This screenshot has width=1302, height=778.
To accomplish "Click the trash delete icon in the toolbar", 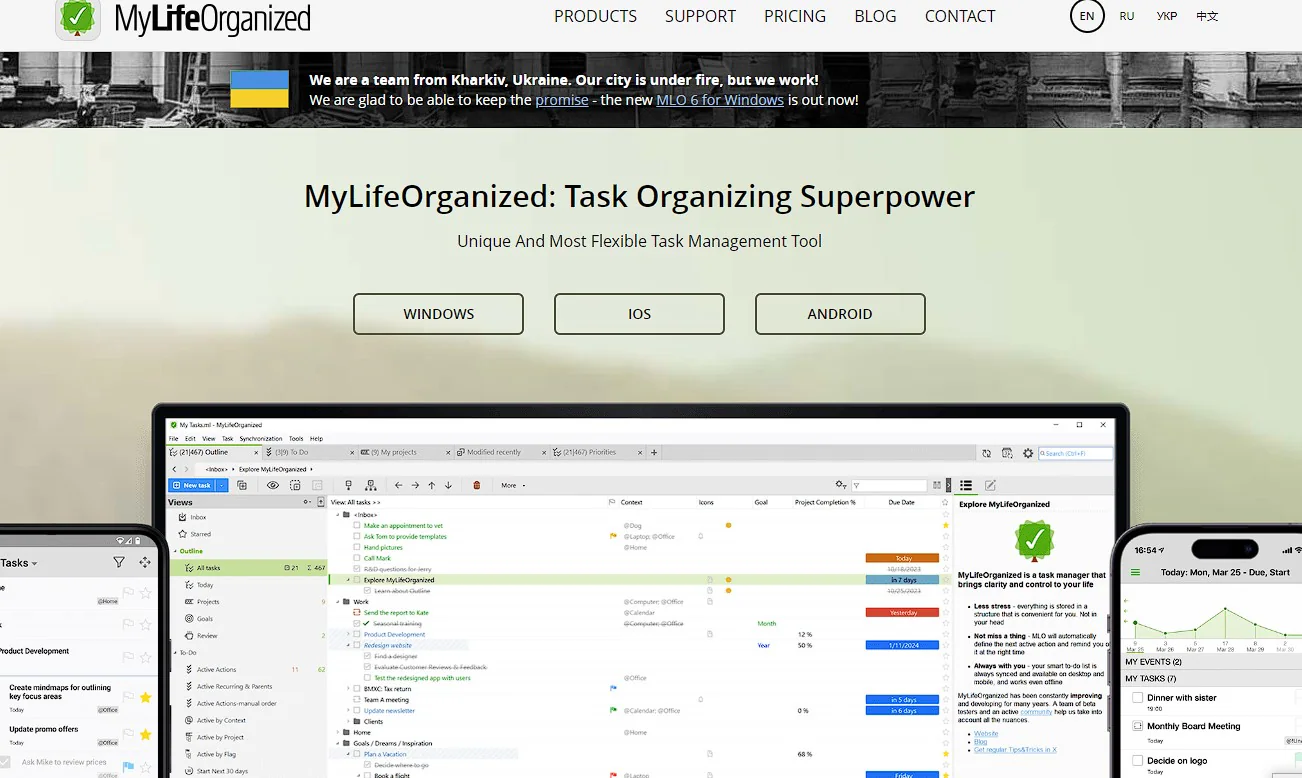I will pos(476,485).
